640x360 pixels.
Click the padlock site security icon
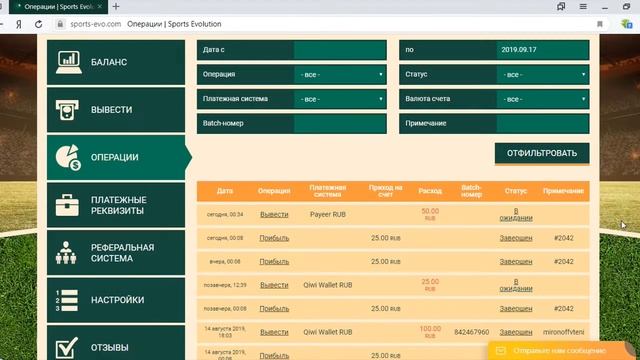(x=60, y=24)
